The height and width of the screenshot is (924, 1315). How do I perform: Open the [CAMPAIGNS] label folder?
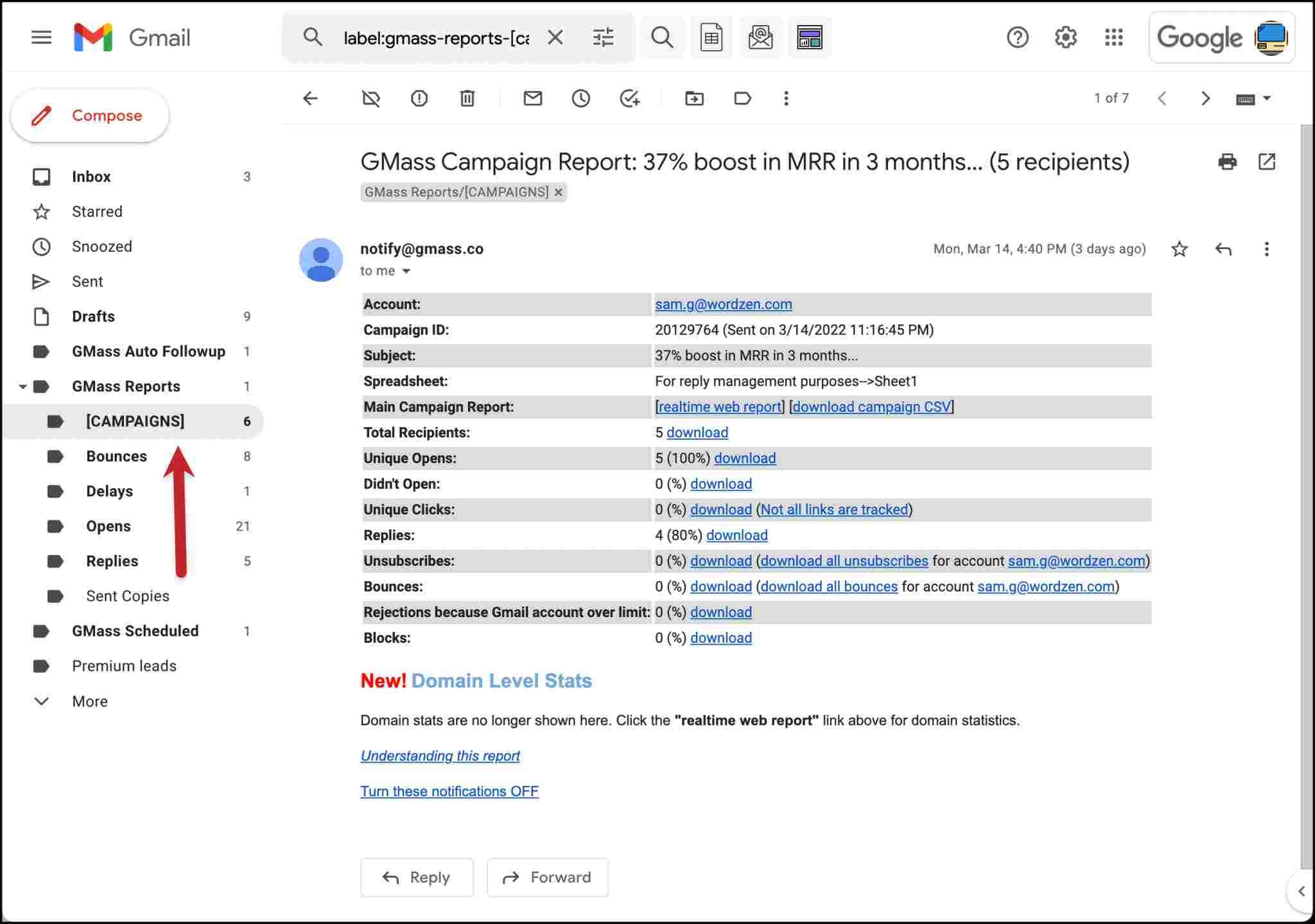pos(135,421)
